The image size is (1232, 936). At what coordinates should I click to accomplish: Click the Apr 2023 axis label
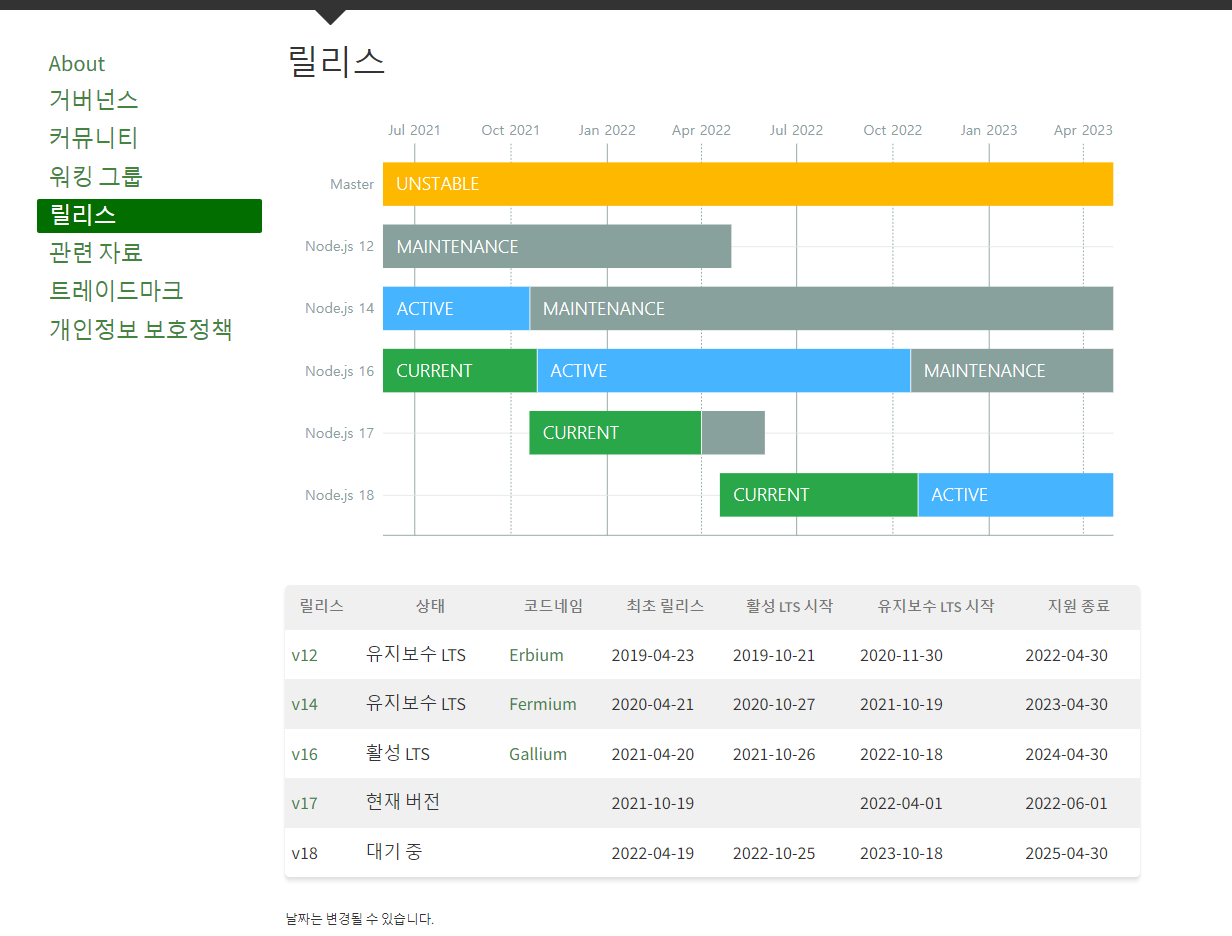[x=1083, y=130]
